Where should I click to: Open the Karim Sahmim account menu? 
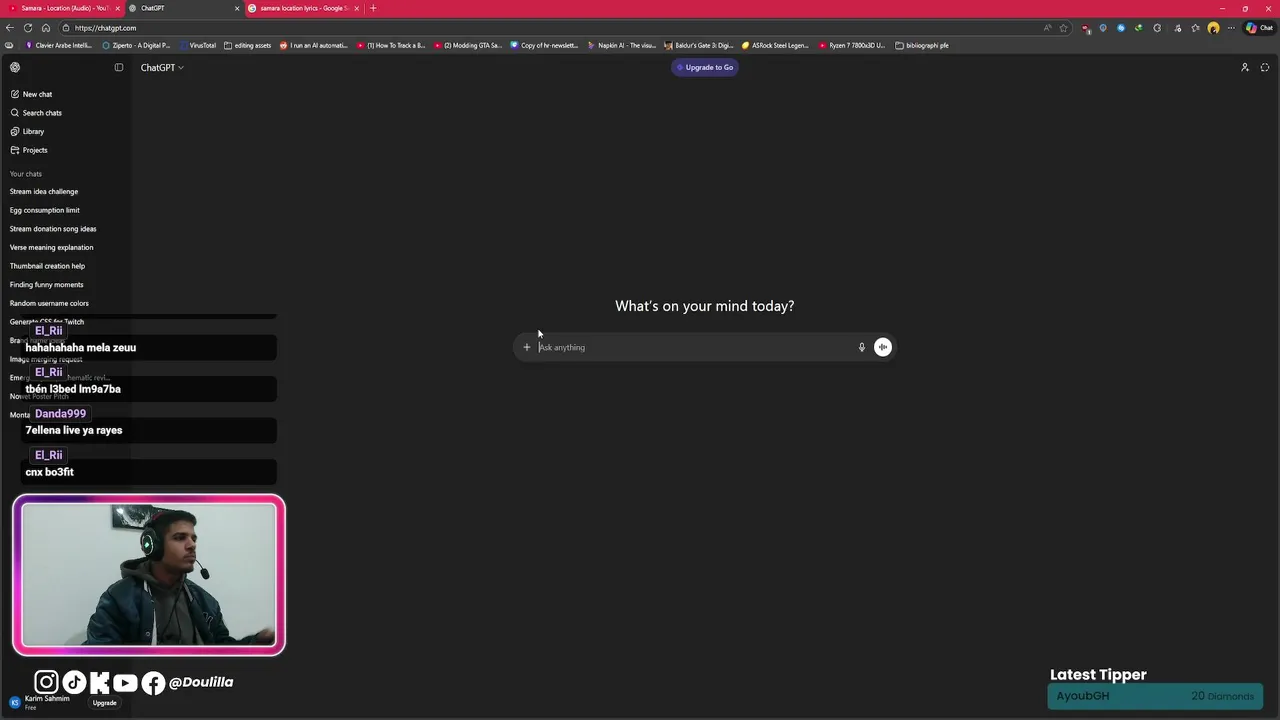(x=40, y=702)
